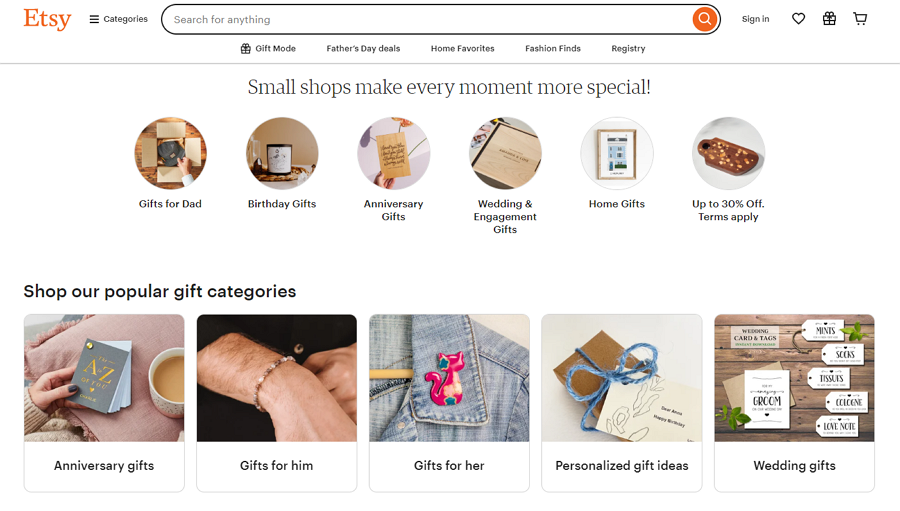Open Gift Mode with gift icon
The height and width of the screenshot is (511, 900).
coord(268,48)
